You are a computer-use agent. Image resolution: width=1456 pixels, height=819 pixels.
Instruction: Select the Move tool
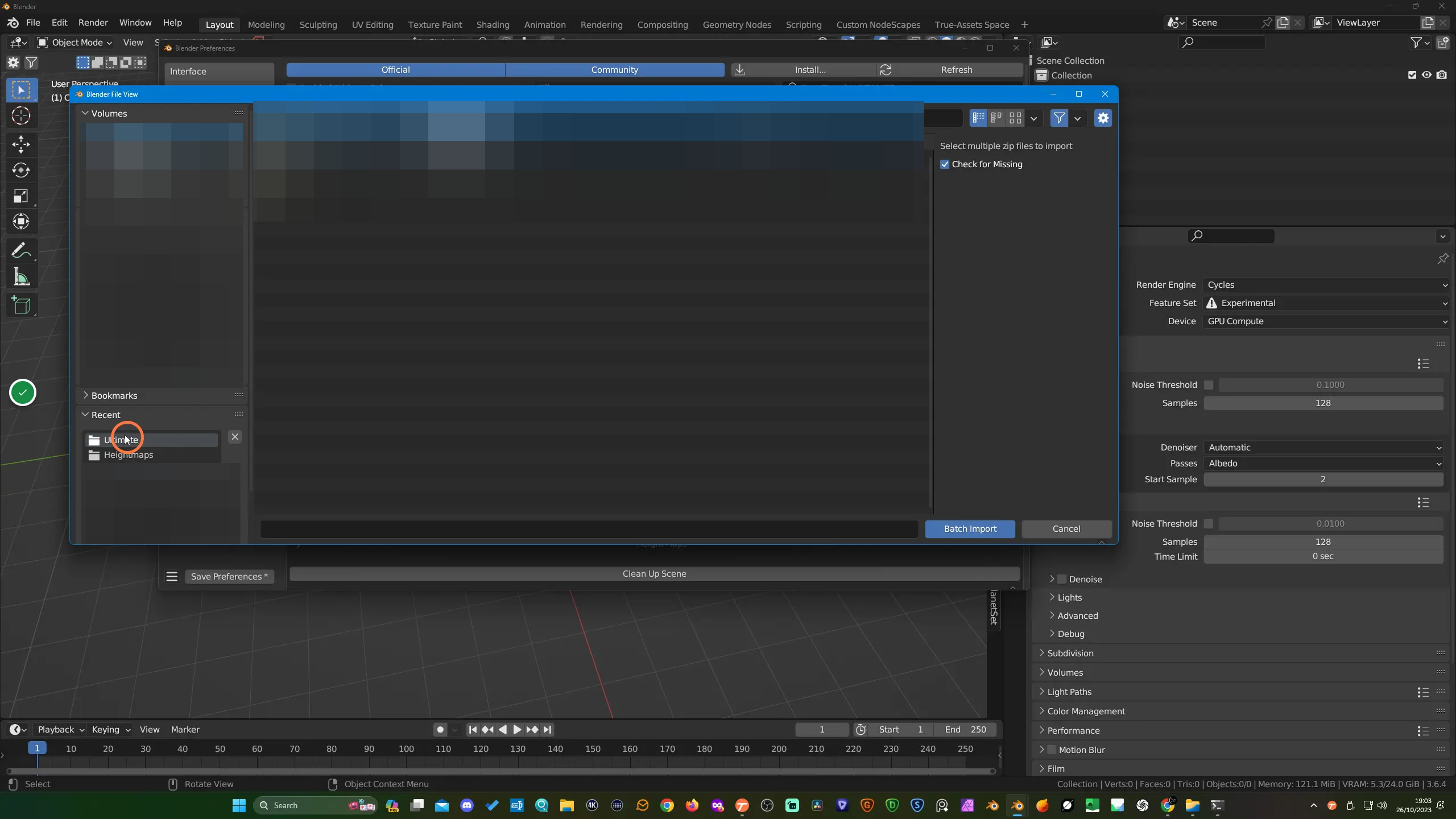pos(21,144)
